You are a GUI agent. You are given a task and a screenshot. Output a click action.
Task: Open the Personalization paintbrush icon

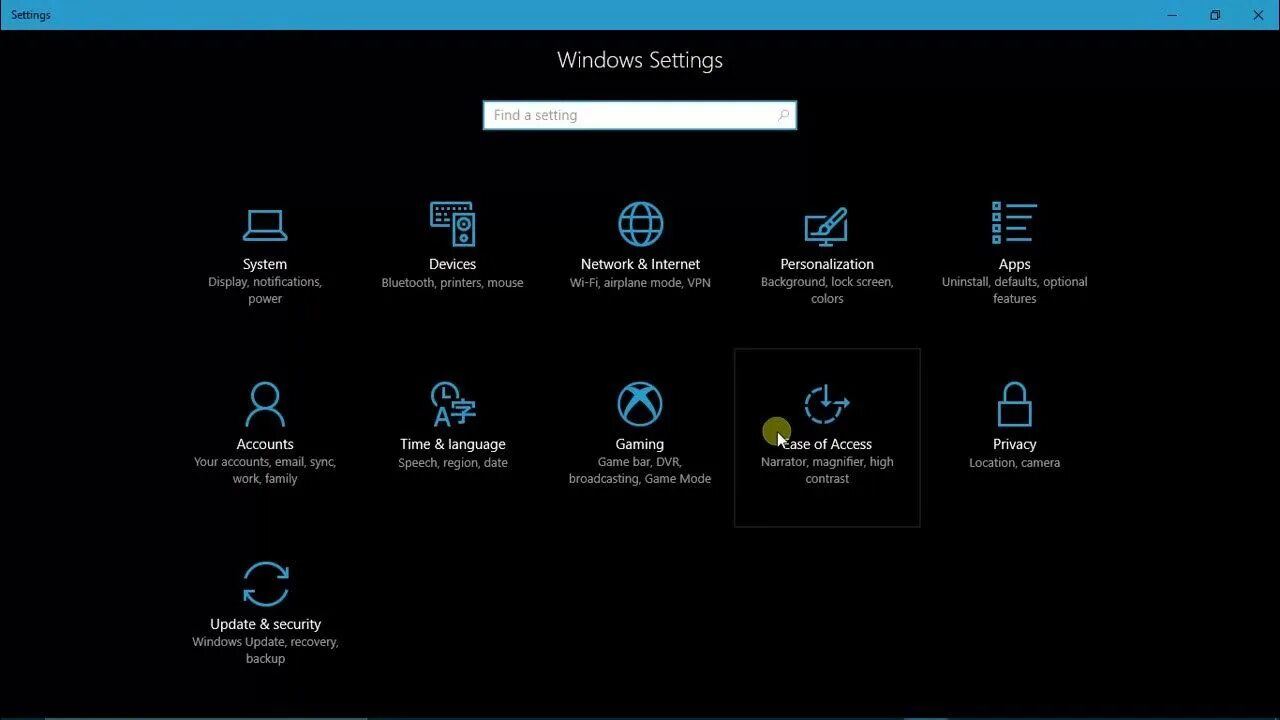(x=827, y=226)
